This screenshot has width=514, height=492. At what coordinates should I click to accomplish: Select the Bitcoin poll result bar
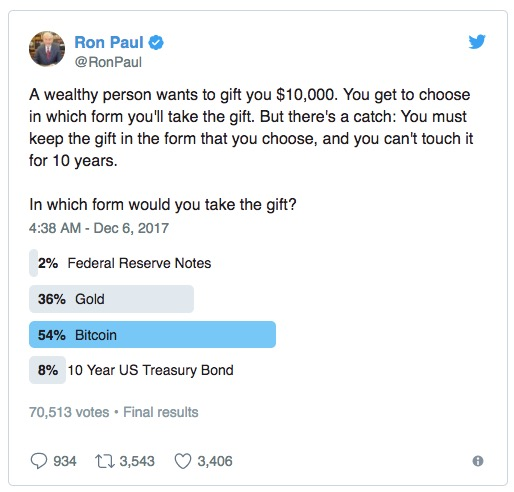pyautogui.click(x=152, y=335)
